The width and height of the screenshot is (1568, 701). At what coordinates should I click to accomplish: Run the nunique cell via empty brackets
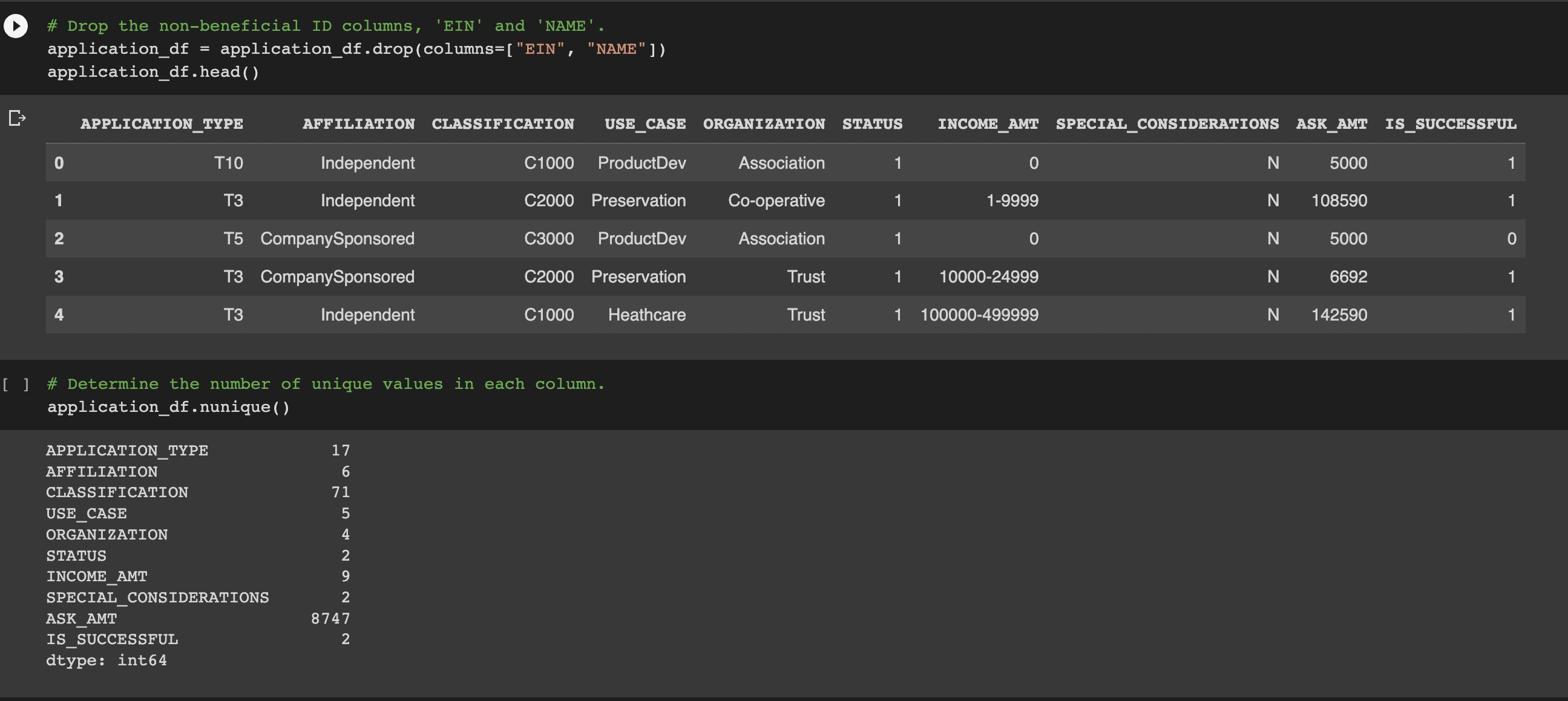click(x=16, y=385)
